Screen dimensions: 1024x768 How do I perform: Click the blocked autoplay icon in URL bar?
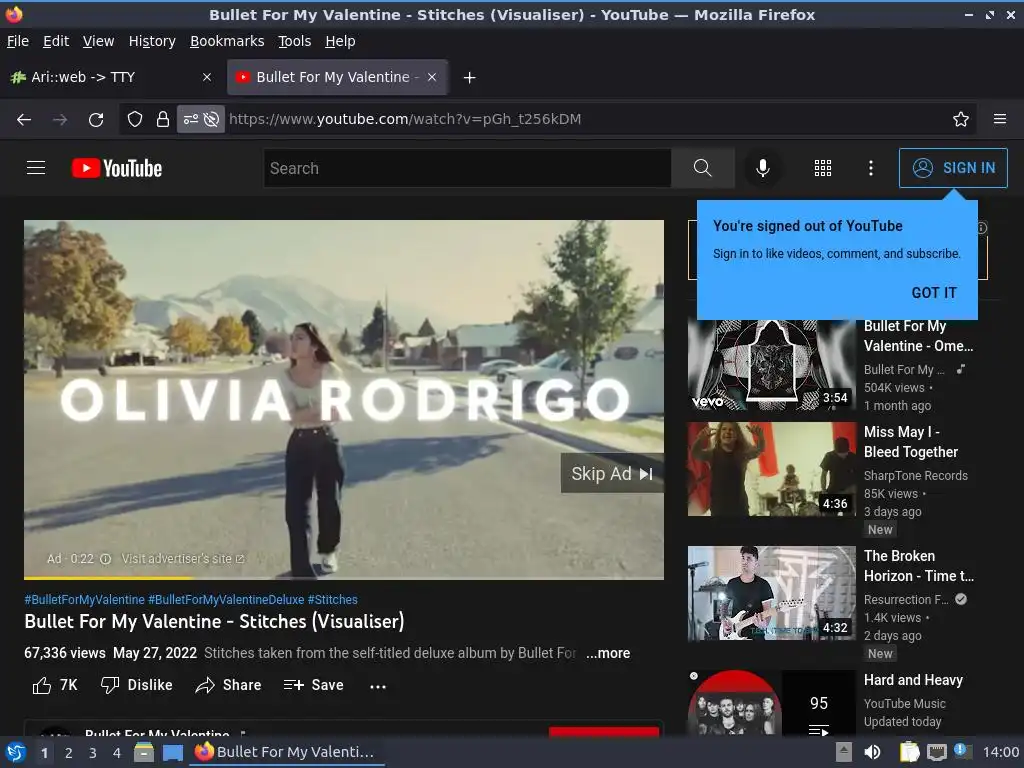pyautogui.click(x=212, y=120)
